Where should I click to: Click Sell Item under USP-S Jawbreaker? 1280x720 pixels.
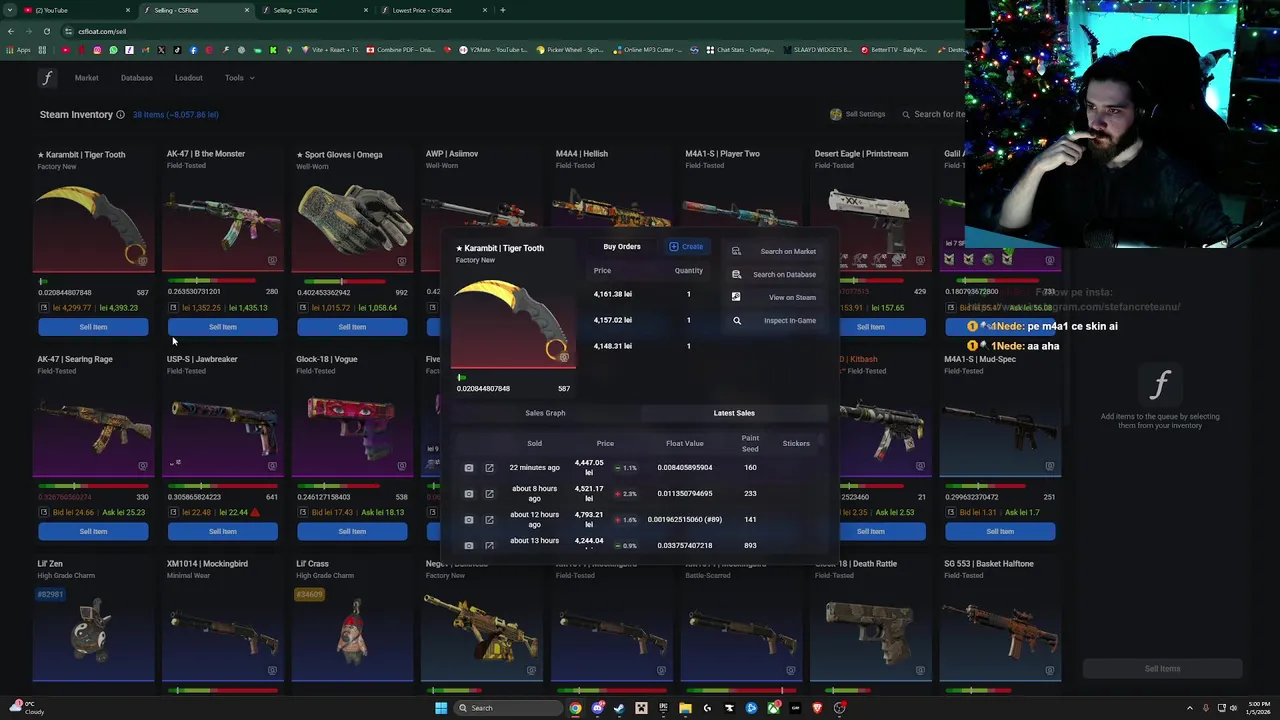pyautogui.click(x=223, y=532)
